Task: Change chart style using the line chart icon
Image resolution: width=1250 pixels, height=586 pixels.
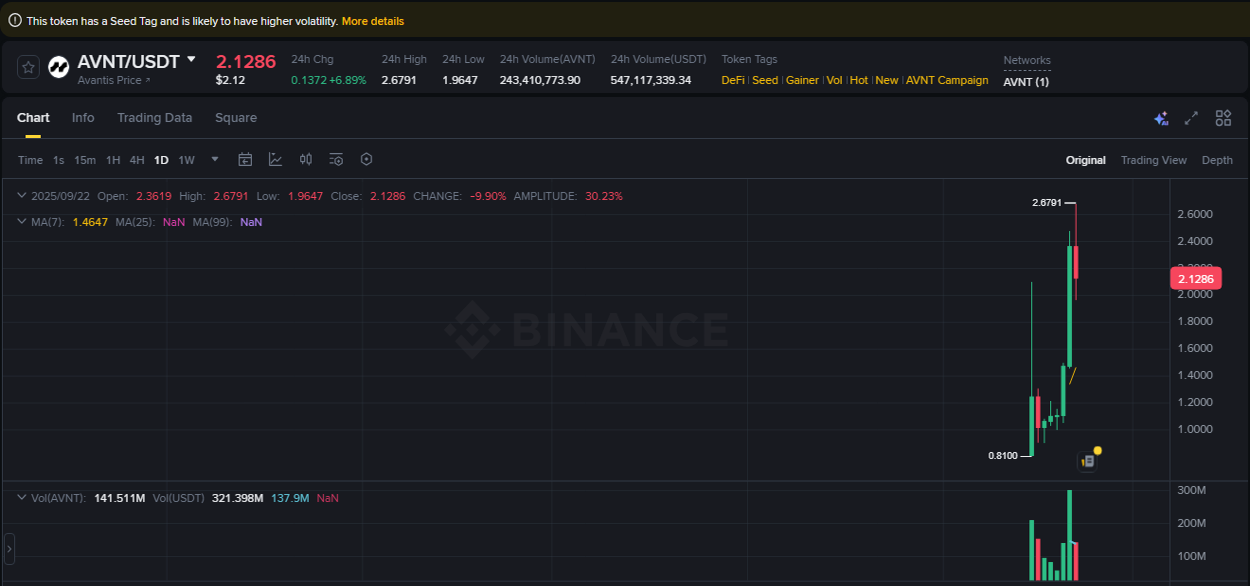Action: [275, 159]
